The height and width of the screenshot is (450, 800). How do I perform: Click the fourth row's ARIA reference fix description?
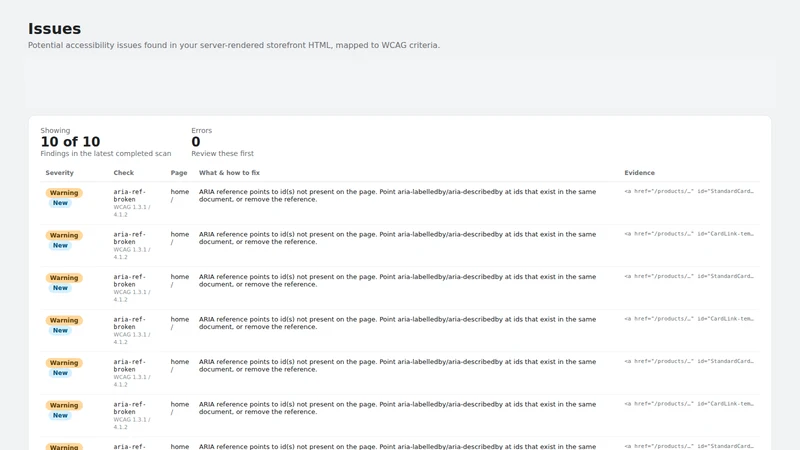[x=397, y=323]
